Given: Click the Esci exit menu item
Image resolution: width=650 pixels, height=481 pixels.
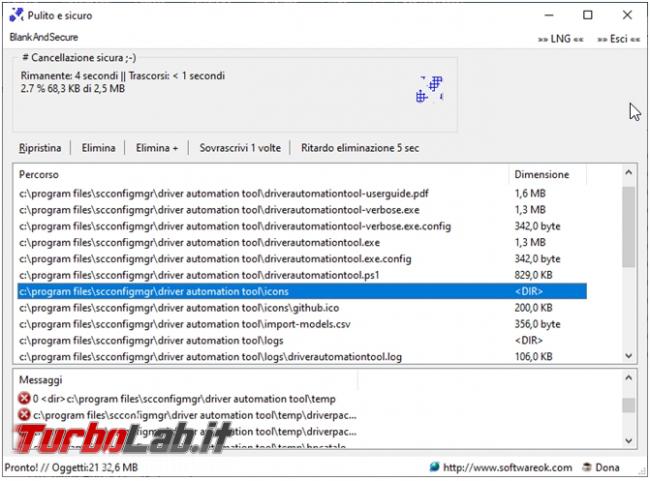Looking at the screenshot, I should pos(618,39).
